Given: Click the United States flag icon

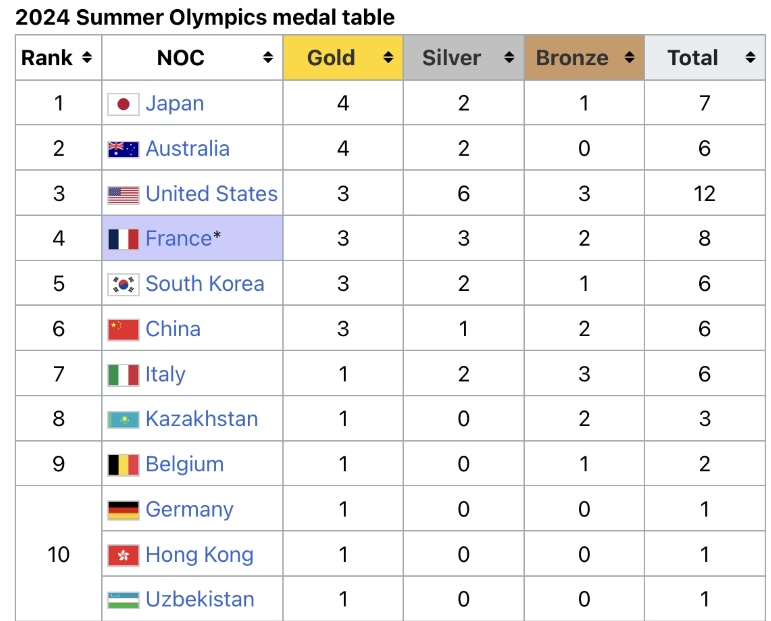Looking at the screenshot, I should (x=123, y=195).
